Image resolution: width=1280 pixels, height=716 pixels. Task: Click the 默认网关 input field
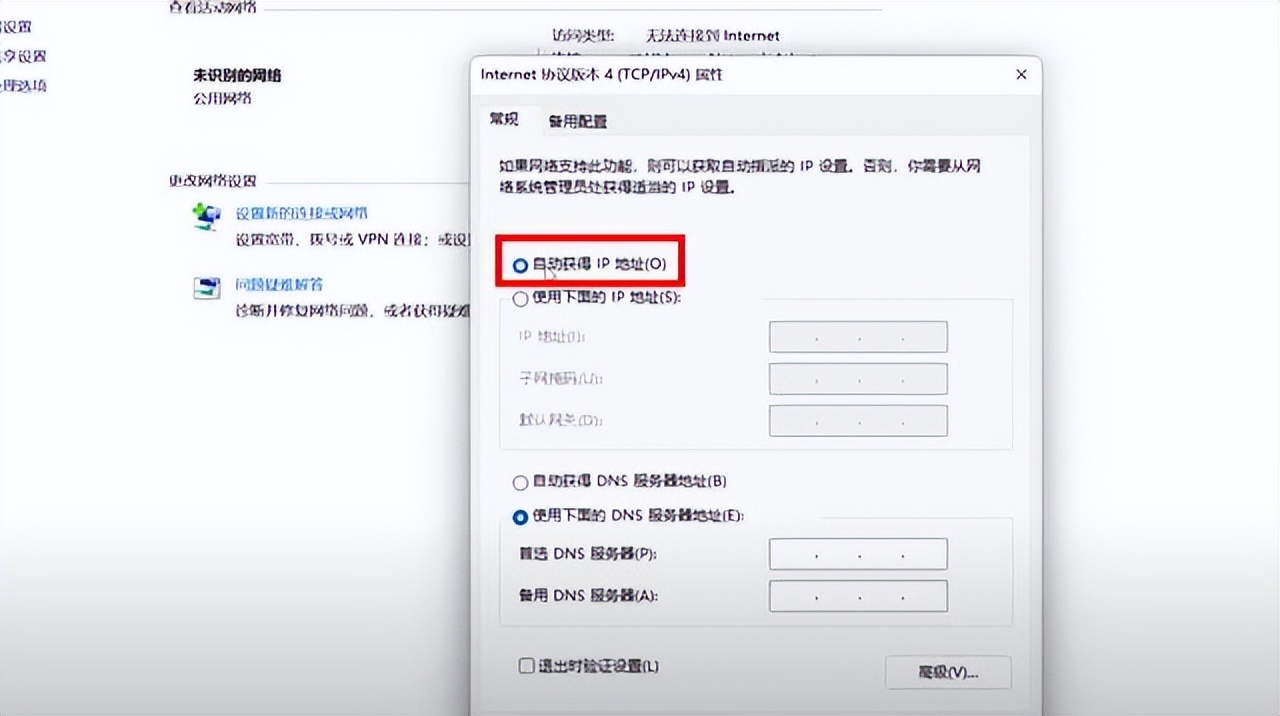coord(858,421)
